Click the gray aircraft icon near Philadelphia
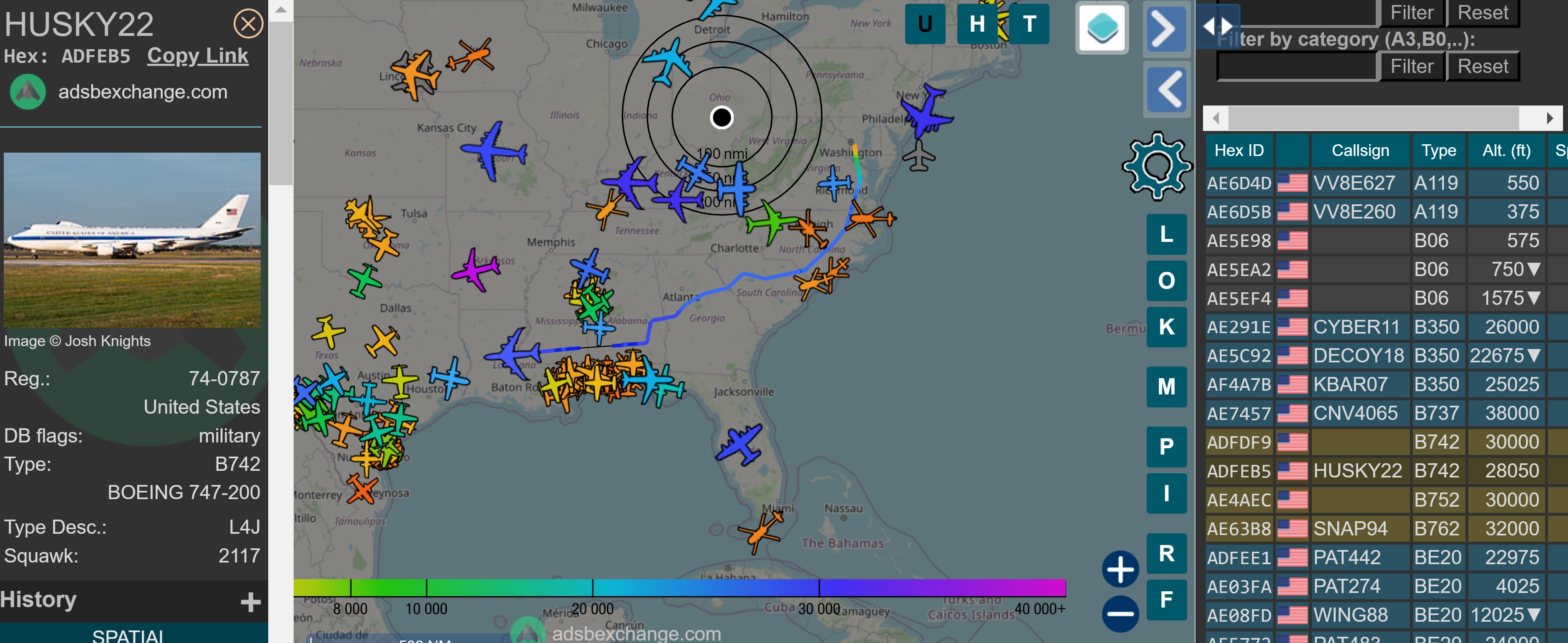1568x643 pixels. [919, 156]
